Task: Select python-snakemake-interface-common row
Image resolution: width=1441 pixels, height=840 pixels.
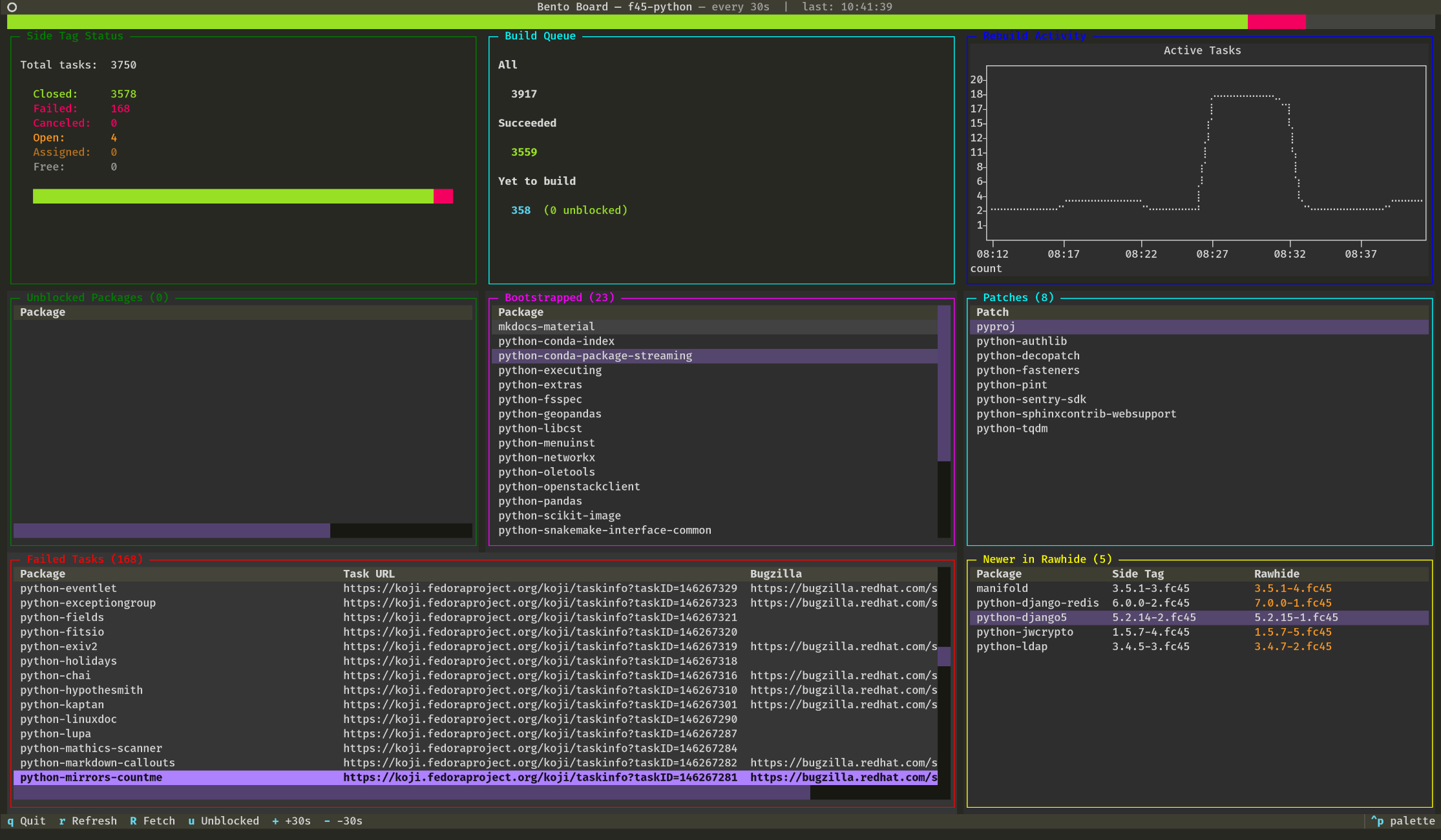Action: pos(715,530)
